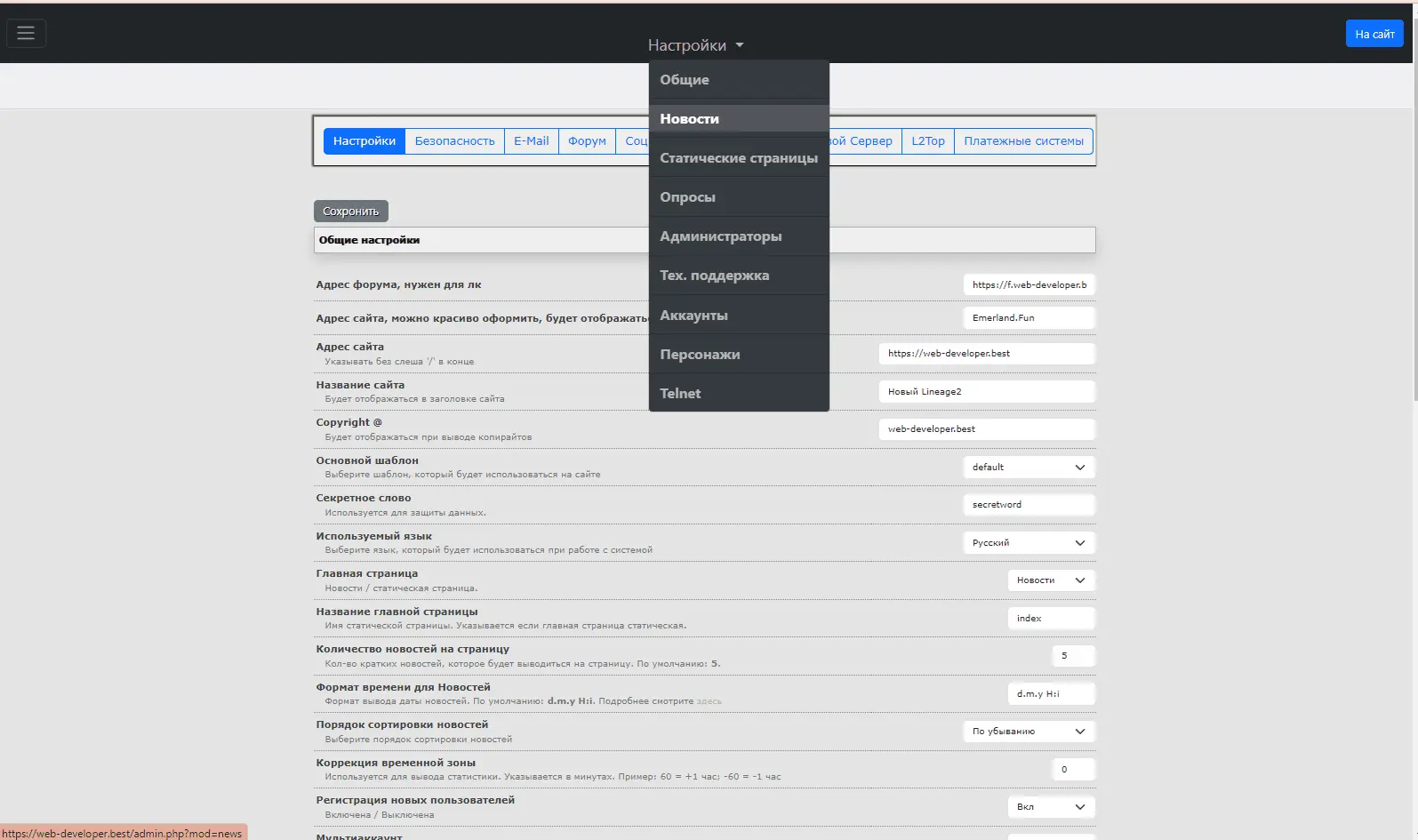Edit the Copyright field
The image size is (1418, 840).
987,428
